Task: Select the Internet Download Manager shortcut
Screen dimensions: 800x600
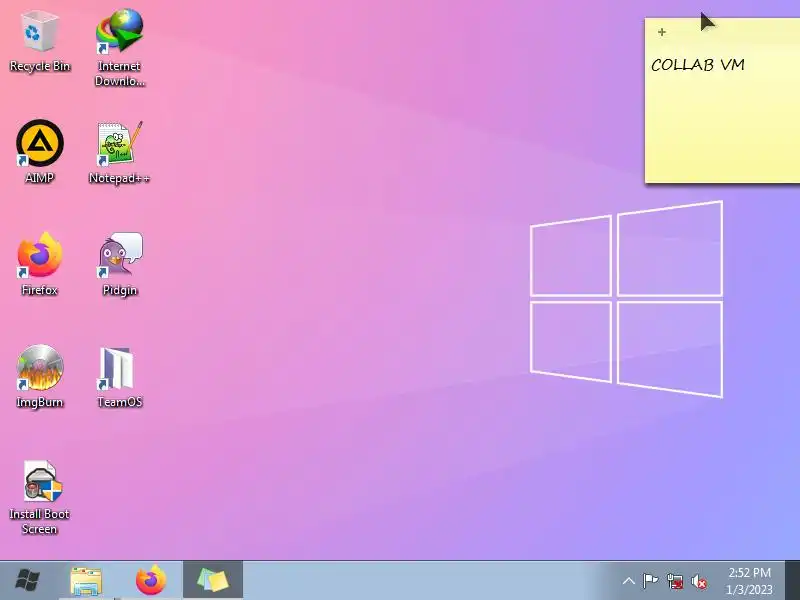Action: point(120,47)
